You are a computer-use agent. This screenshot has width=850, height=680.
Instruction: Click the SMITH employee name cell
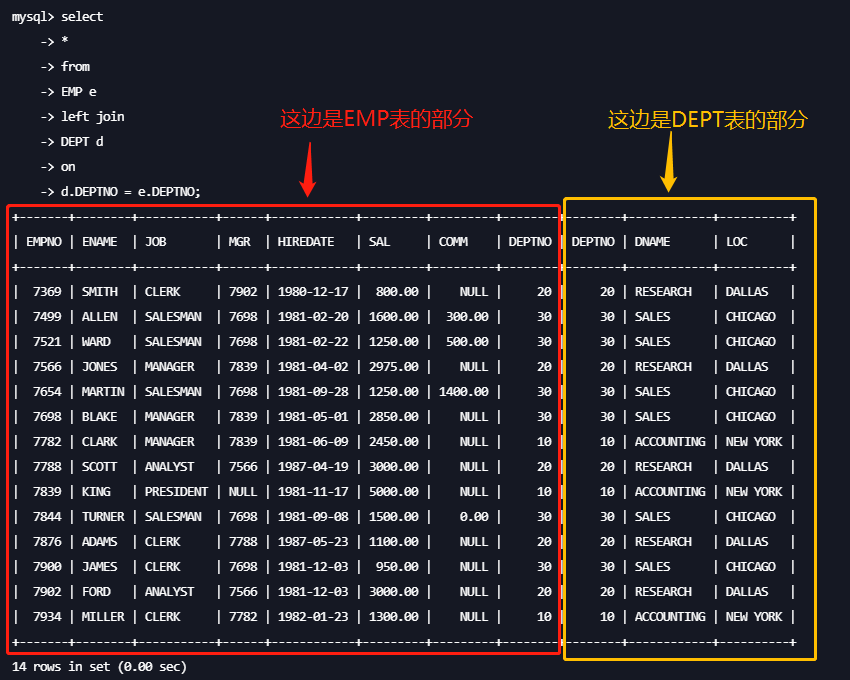(x=100, y=292)
